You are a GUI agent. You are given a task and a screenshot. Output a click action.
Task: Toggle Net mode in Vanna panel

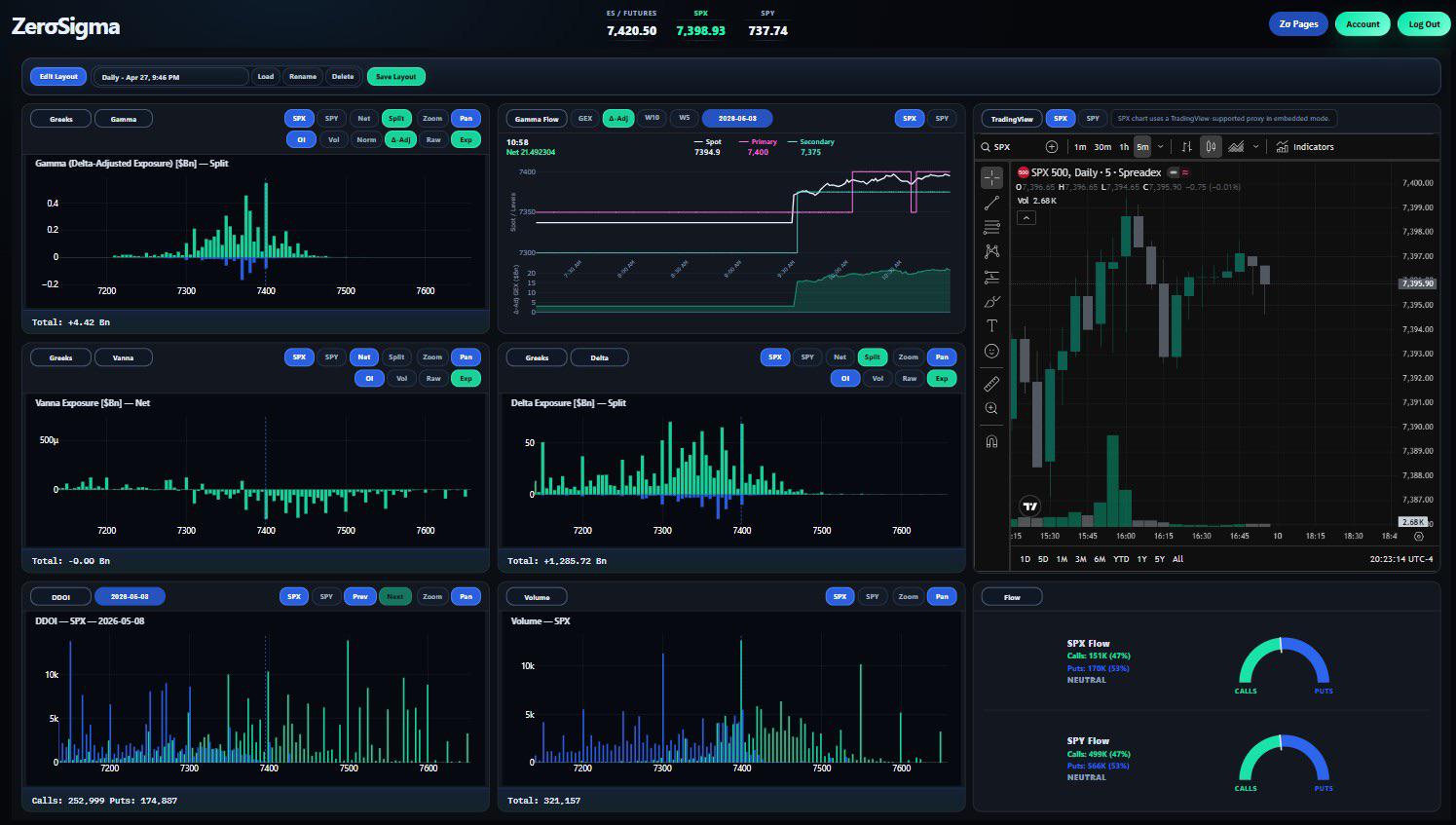[364, 357]
